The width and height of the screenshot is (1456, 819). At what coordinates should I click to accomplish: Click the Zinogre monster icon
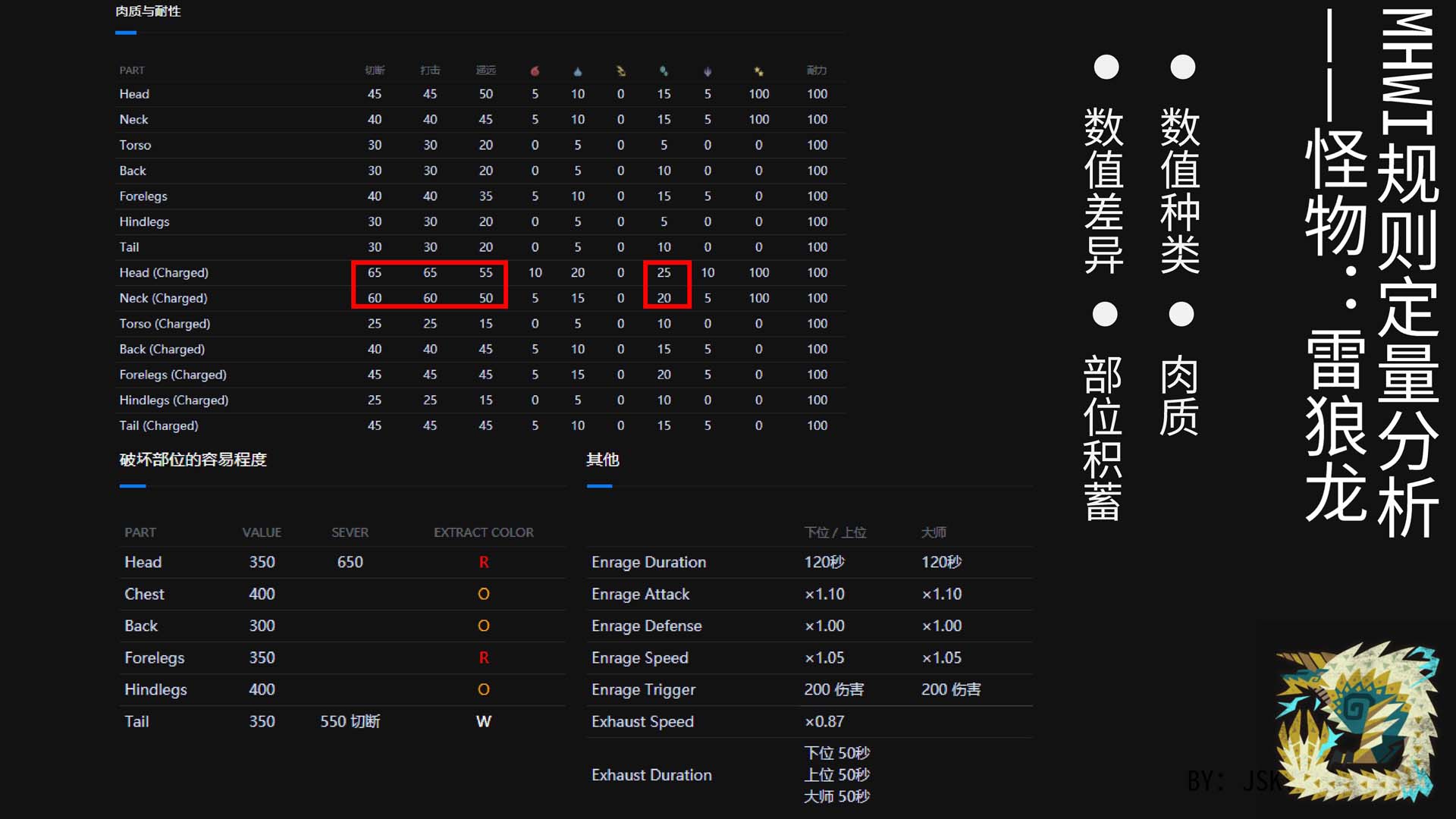click(x=1357, y=721)
